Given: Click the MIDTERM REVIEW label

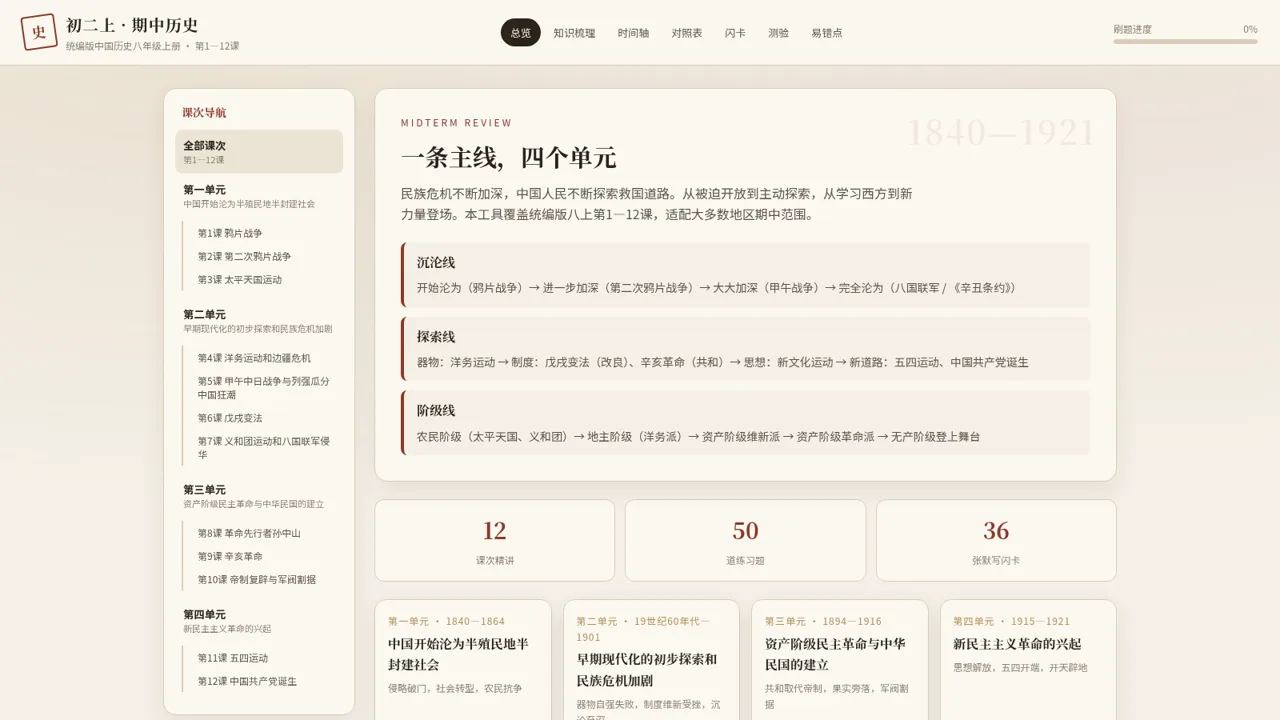Looking at the screenshot, I should [x=456, y=123].
